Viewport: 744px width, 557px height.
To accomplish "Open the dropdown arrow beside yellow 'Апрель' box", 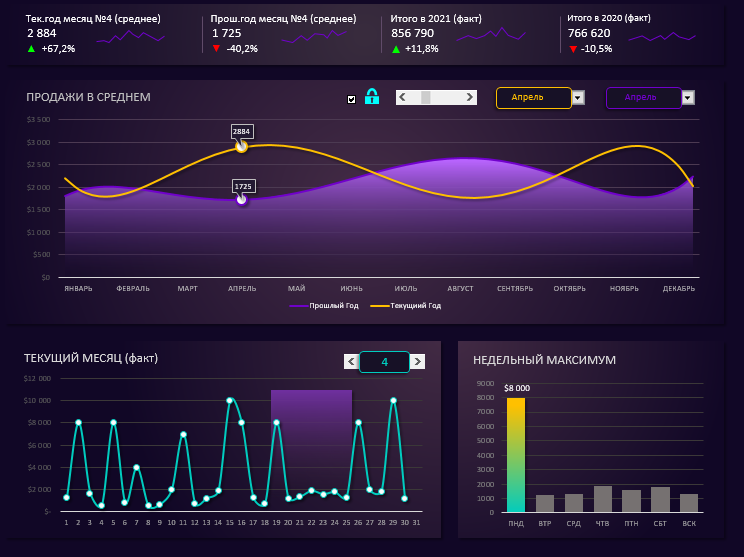I will pos(578,98).
